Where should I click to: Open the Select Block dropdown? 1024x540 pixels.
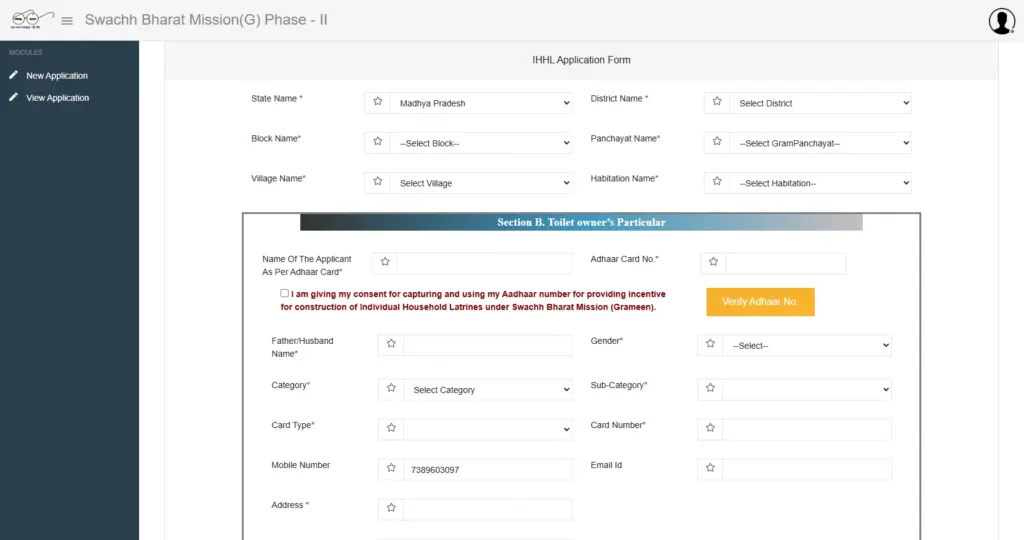(481, 143)
